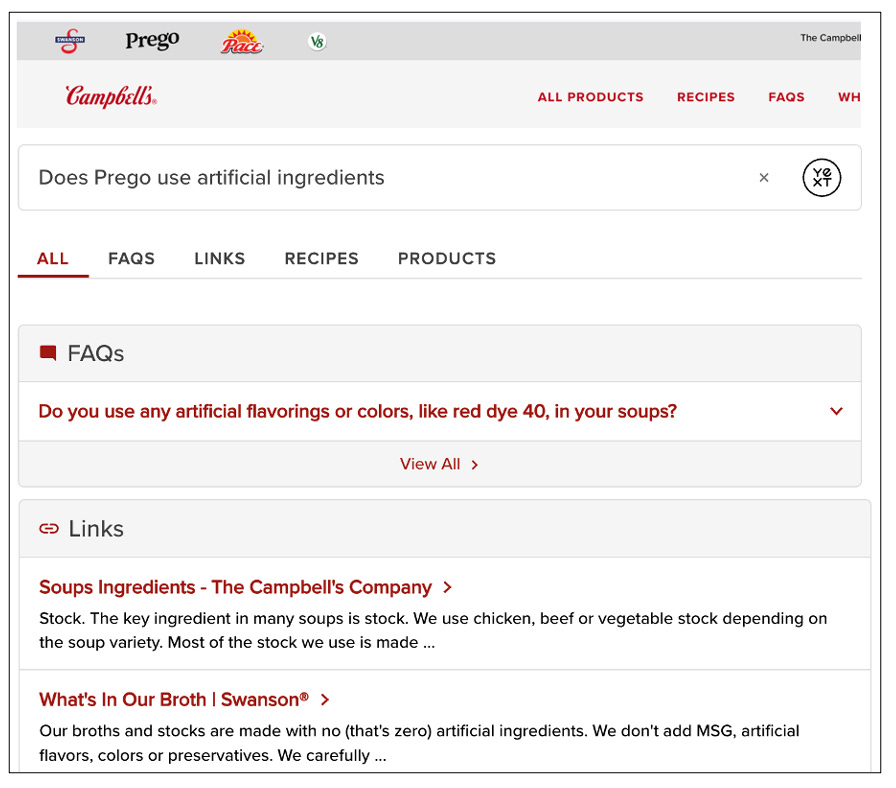Click View All FAQs link
The image size is (896, 788).
(430, 464)
